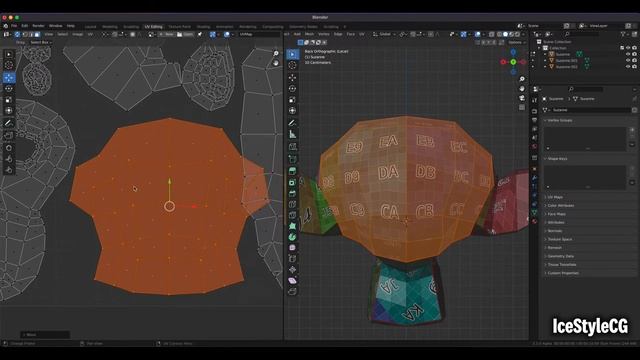
Task: Click the green Y axis on navigation gizmo
Action: (x=513, y=62)
